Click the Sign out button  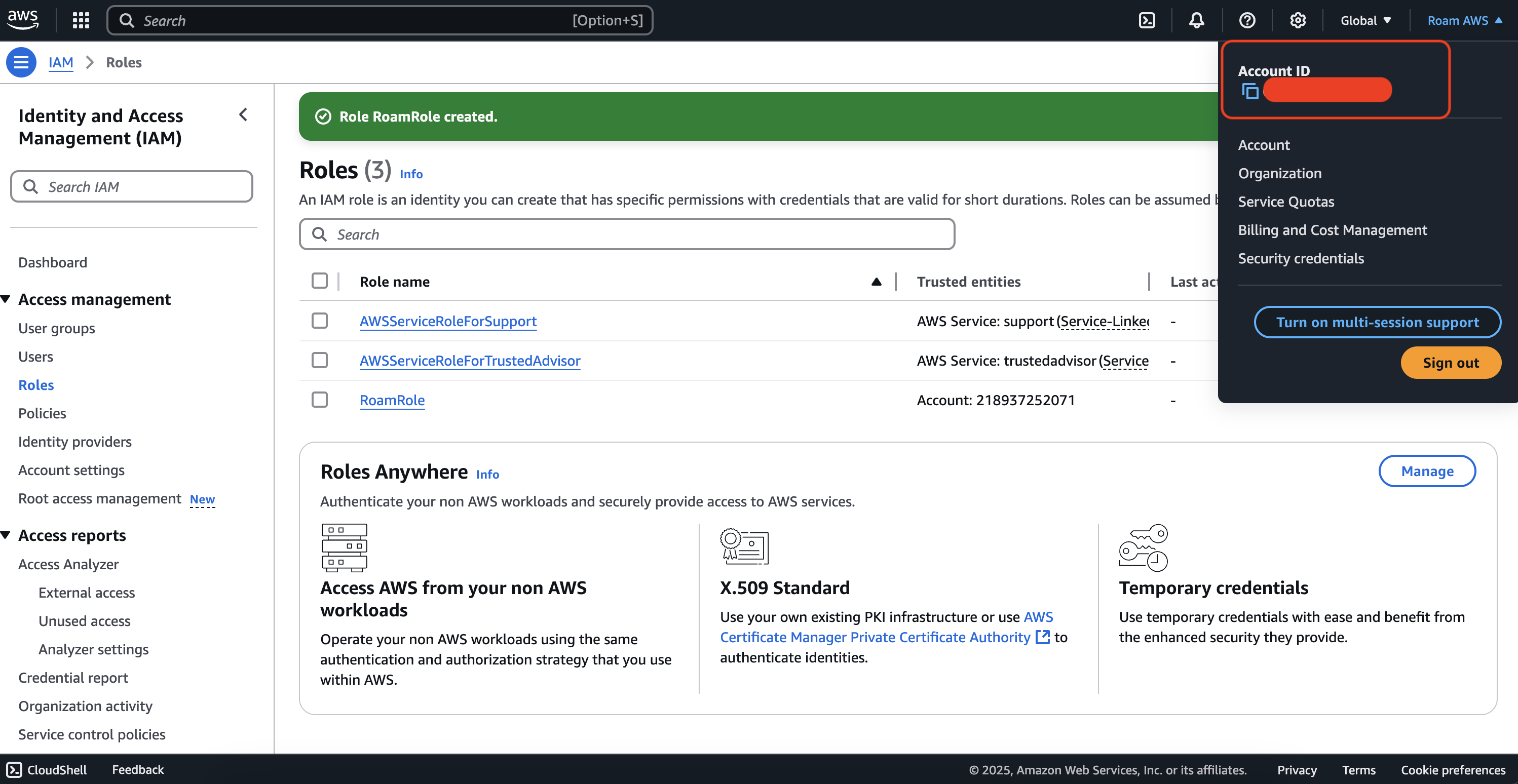tap(1451, 362)
